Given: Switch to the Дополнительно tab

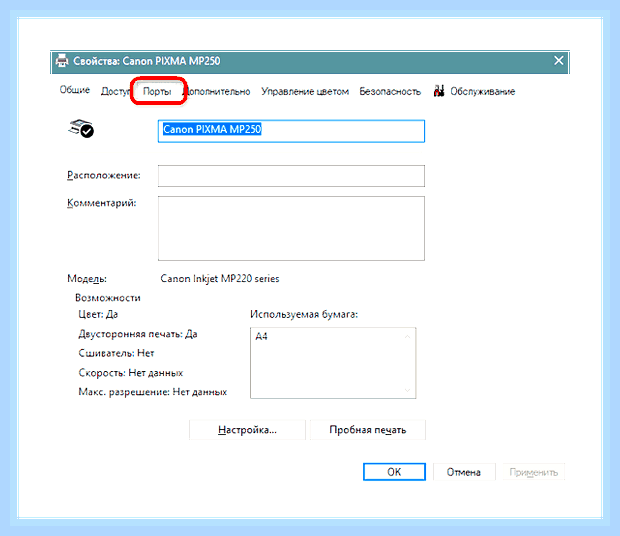Looking at the screenshot, I should point(219,91).
